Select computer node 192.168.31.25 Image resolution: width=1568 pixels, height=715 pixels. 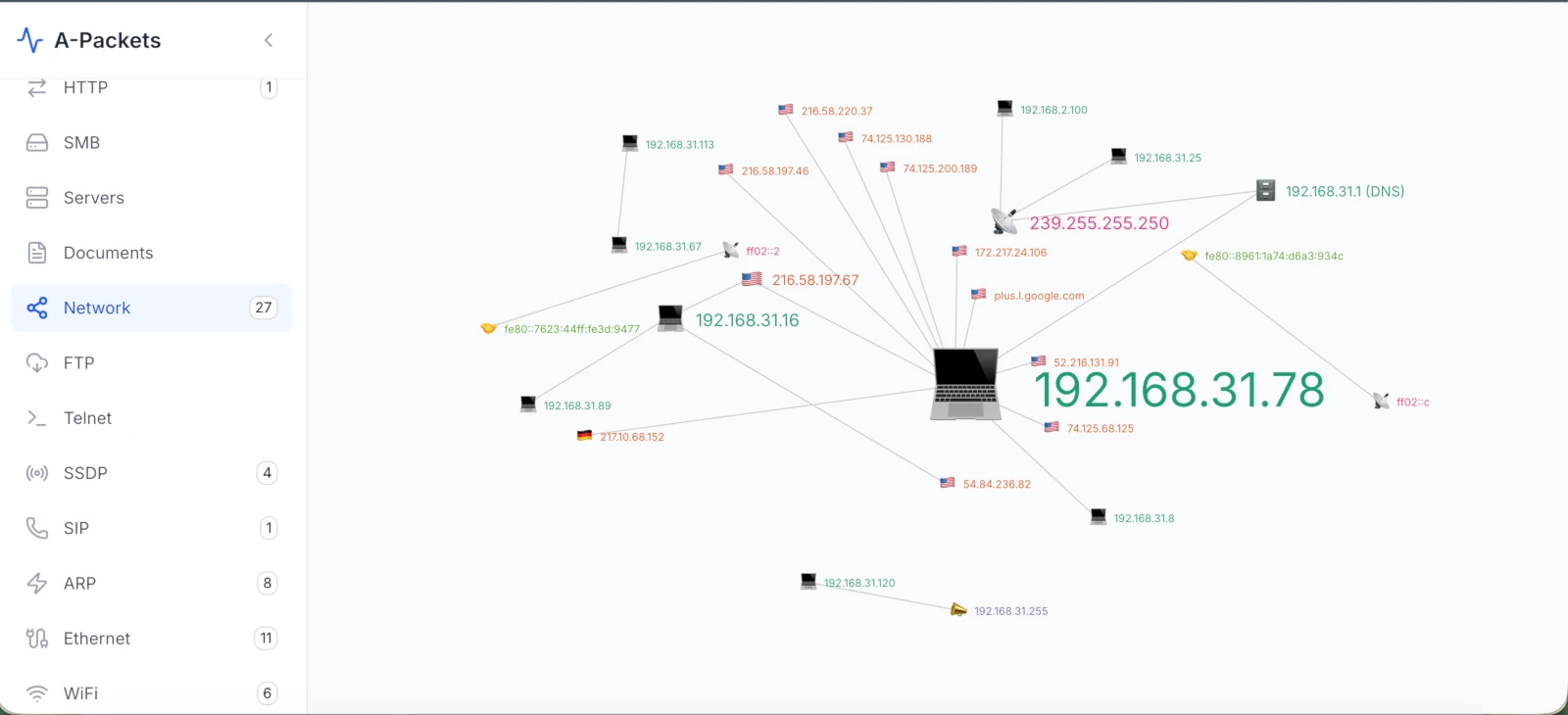[x=1119, y=156]
